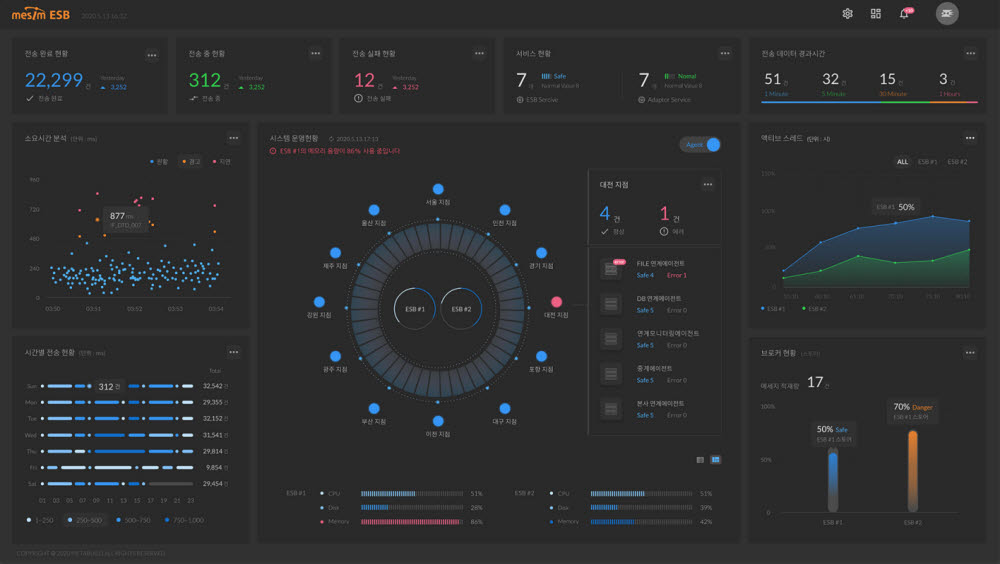Select the ESB #2 tab in active threads
This screenshot has height=564, width=1000.
tap(957, 162)
